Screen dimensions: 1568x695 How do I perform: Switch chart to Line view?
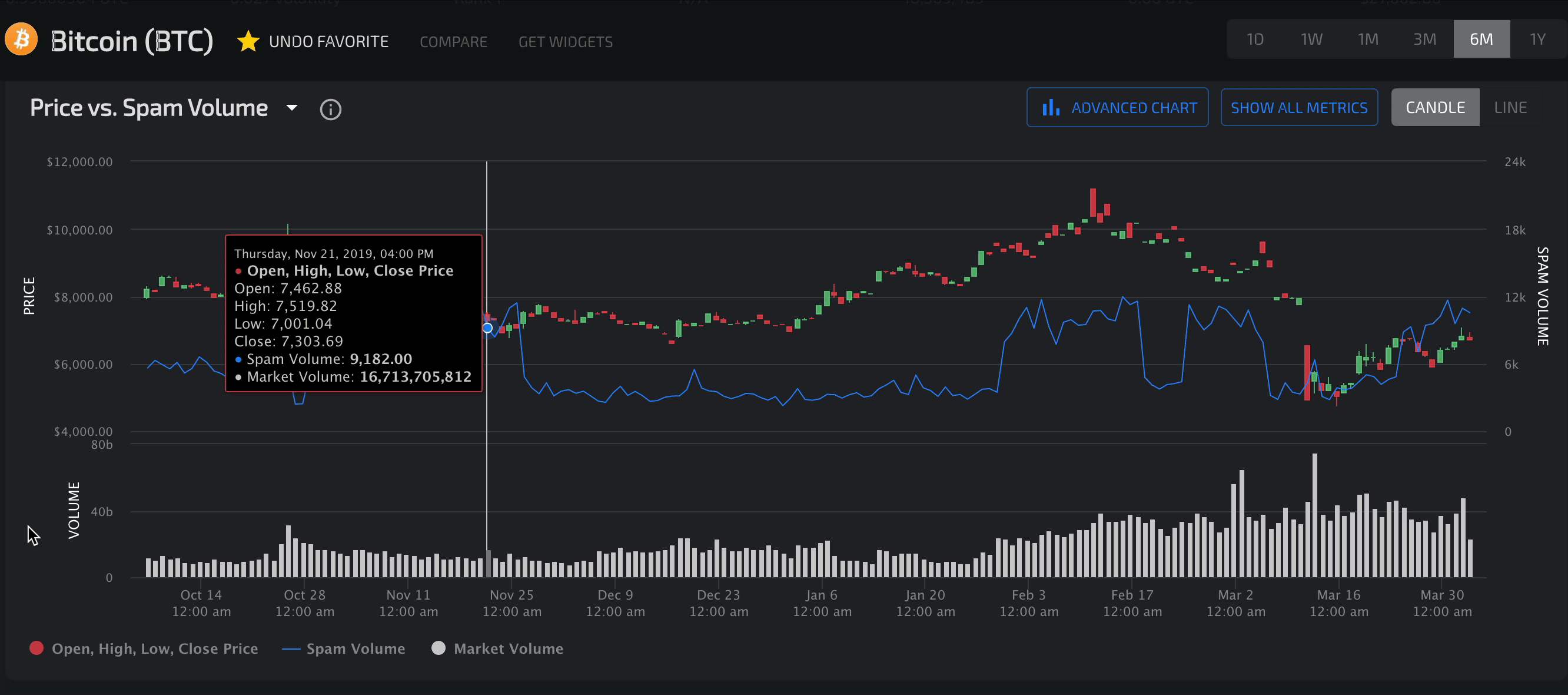[1510, 108]
